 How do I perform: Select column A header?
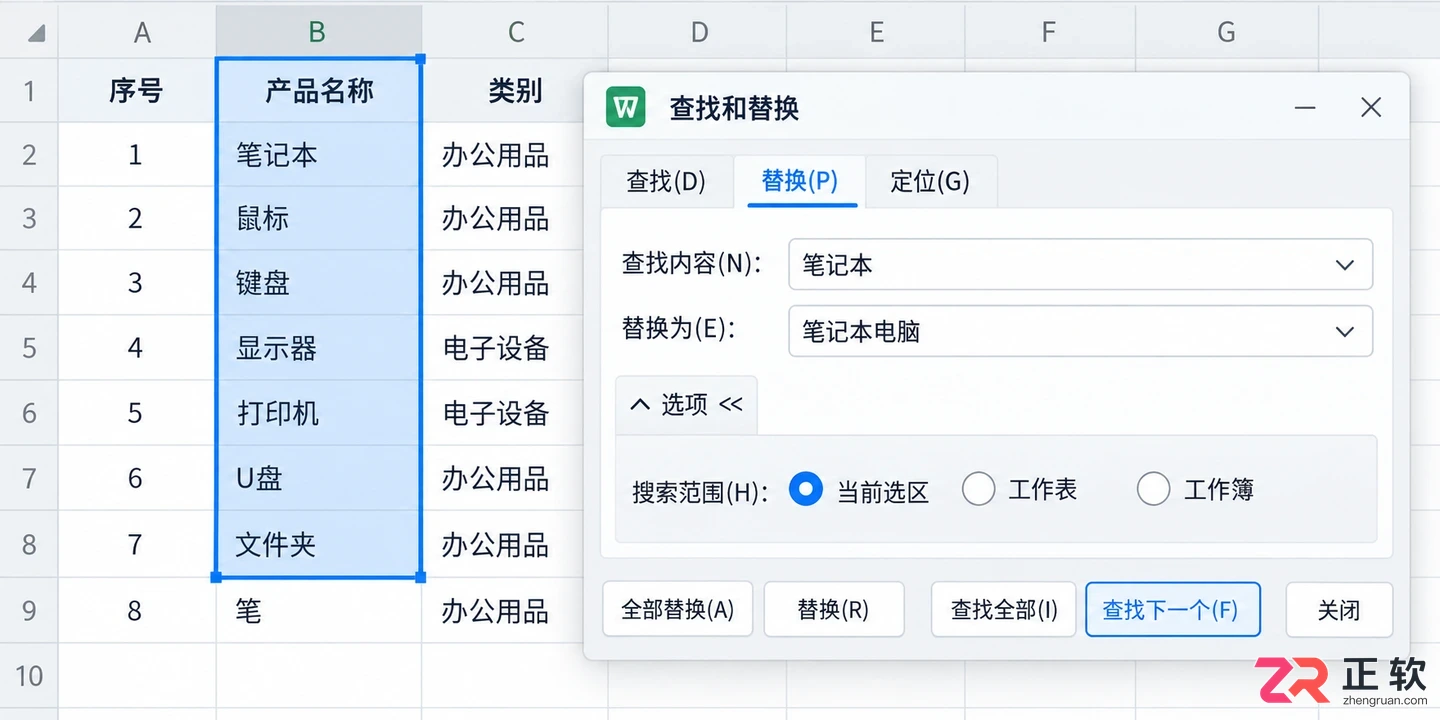pos(138,32)
